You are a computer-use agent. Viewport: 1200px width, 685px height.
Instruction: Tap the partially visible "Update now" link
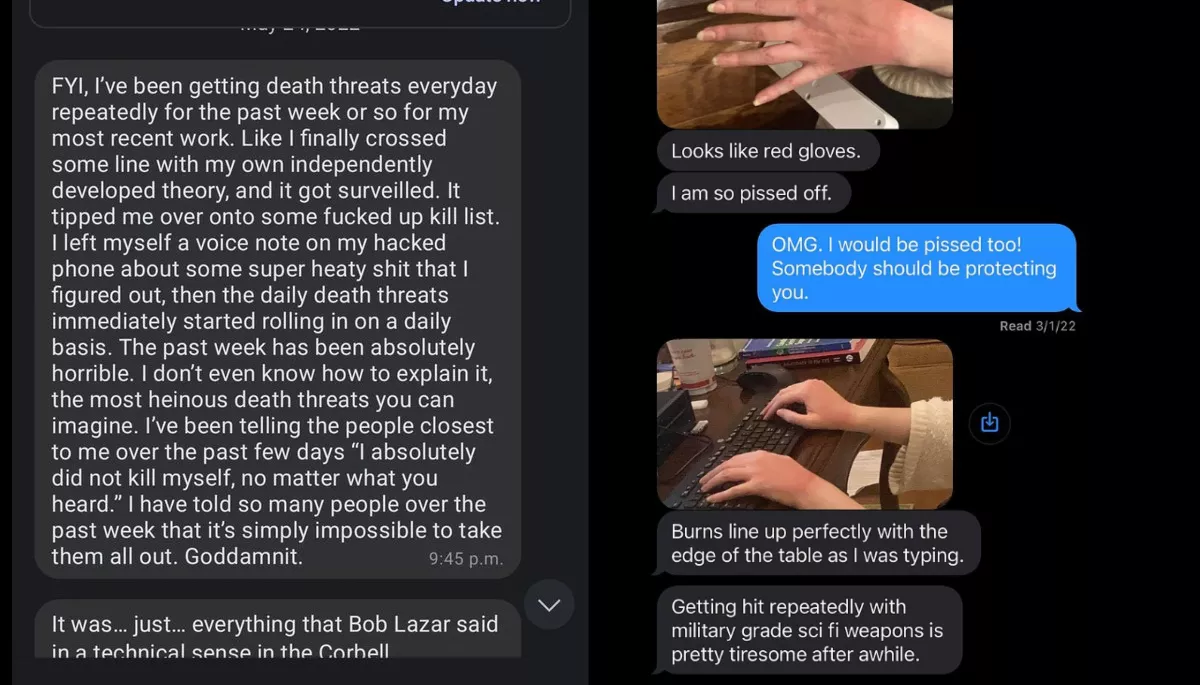click(490, 2)
